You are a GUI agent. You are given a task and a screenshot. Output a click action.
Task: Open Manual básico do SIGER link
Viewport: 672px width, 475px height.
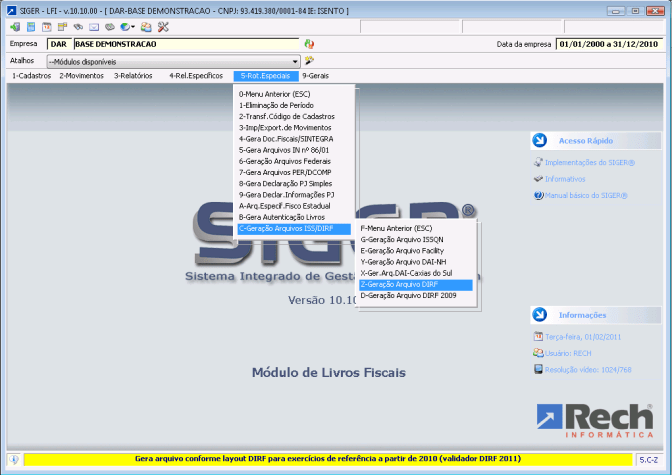coord(586,195)
